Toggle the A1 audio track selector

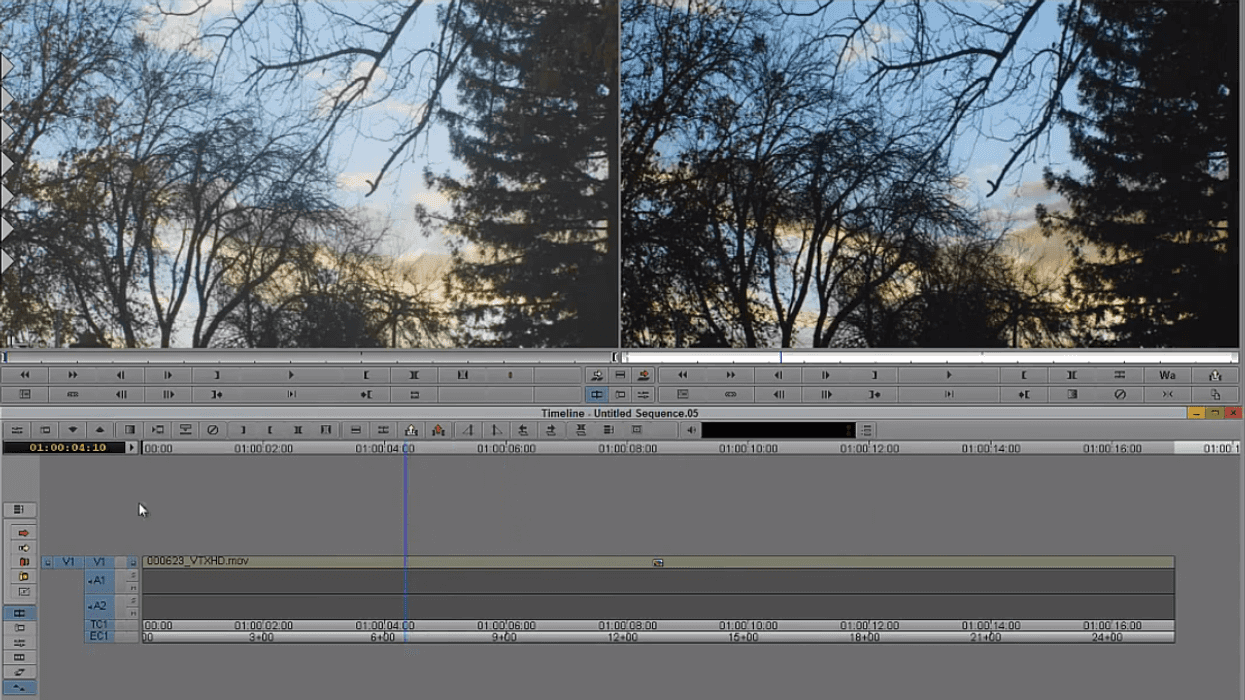99,581
